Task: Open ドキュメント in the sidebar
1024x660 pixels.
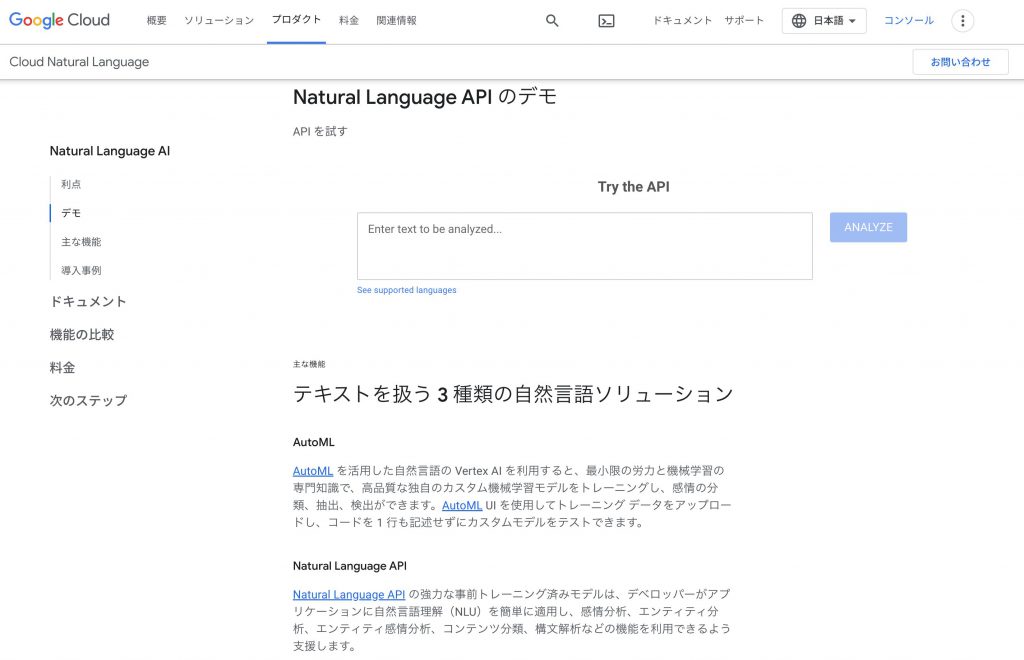Action: tap(88, 302)
